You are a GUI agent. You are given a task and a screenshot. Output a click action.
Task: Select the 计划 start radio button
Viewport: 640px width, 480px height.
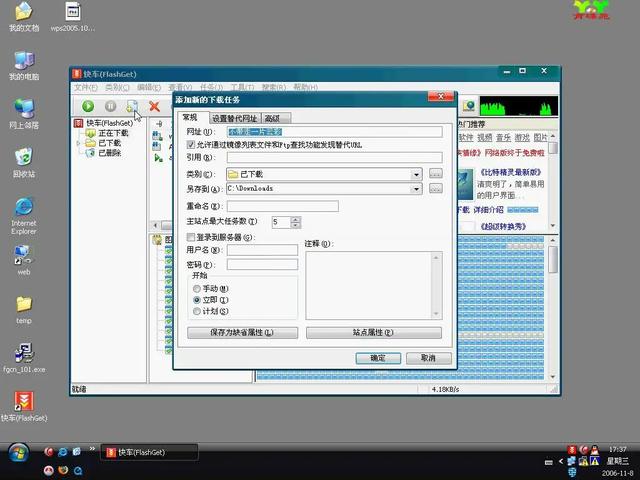tap(196, 311)
